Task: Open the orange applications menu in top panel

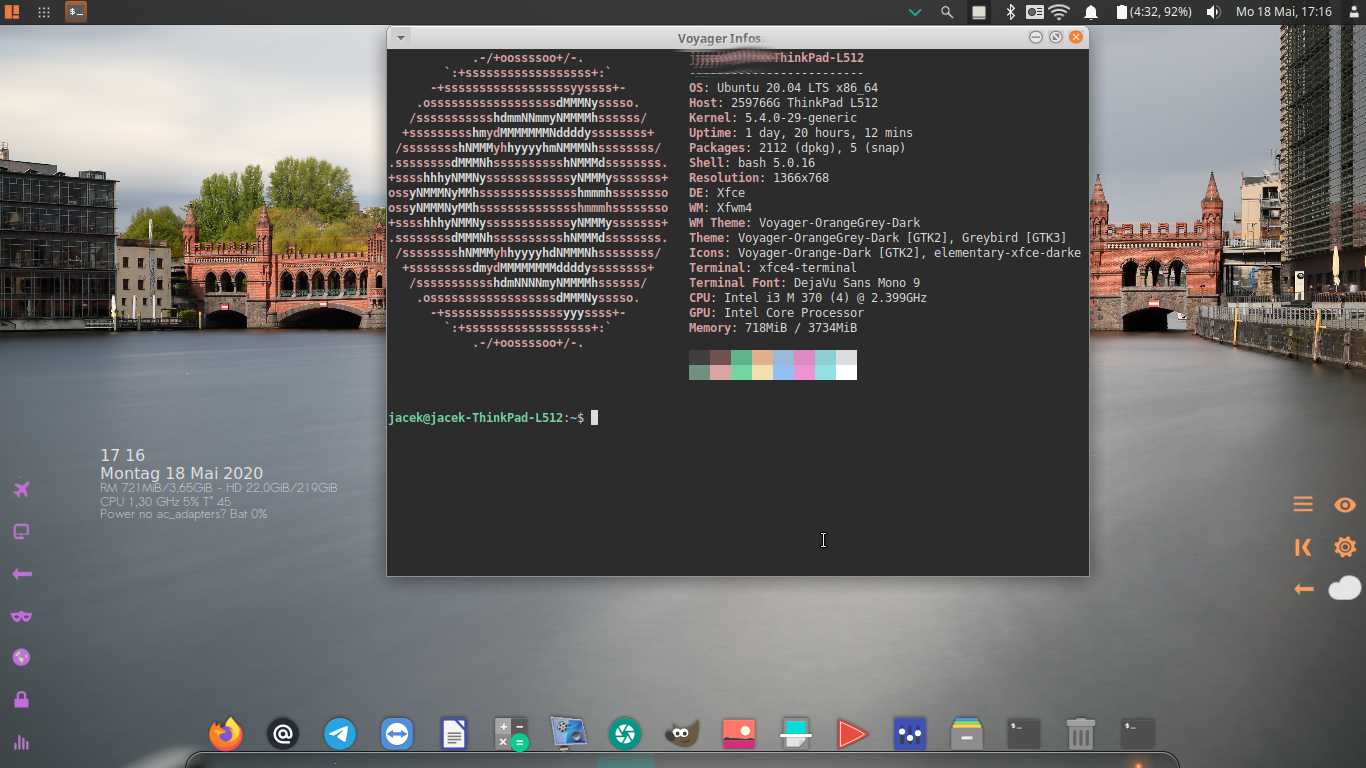Action: pos(12,12)
